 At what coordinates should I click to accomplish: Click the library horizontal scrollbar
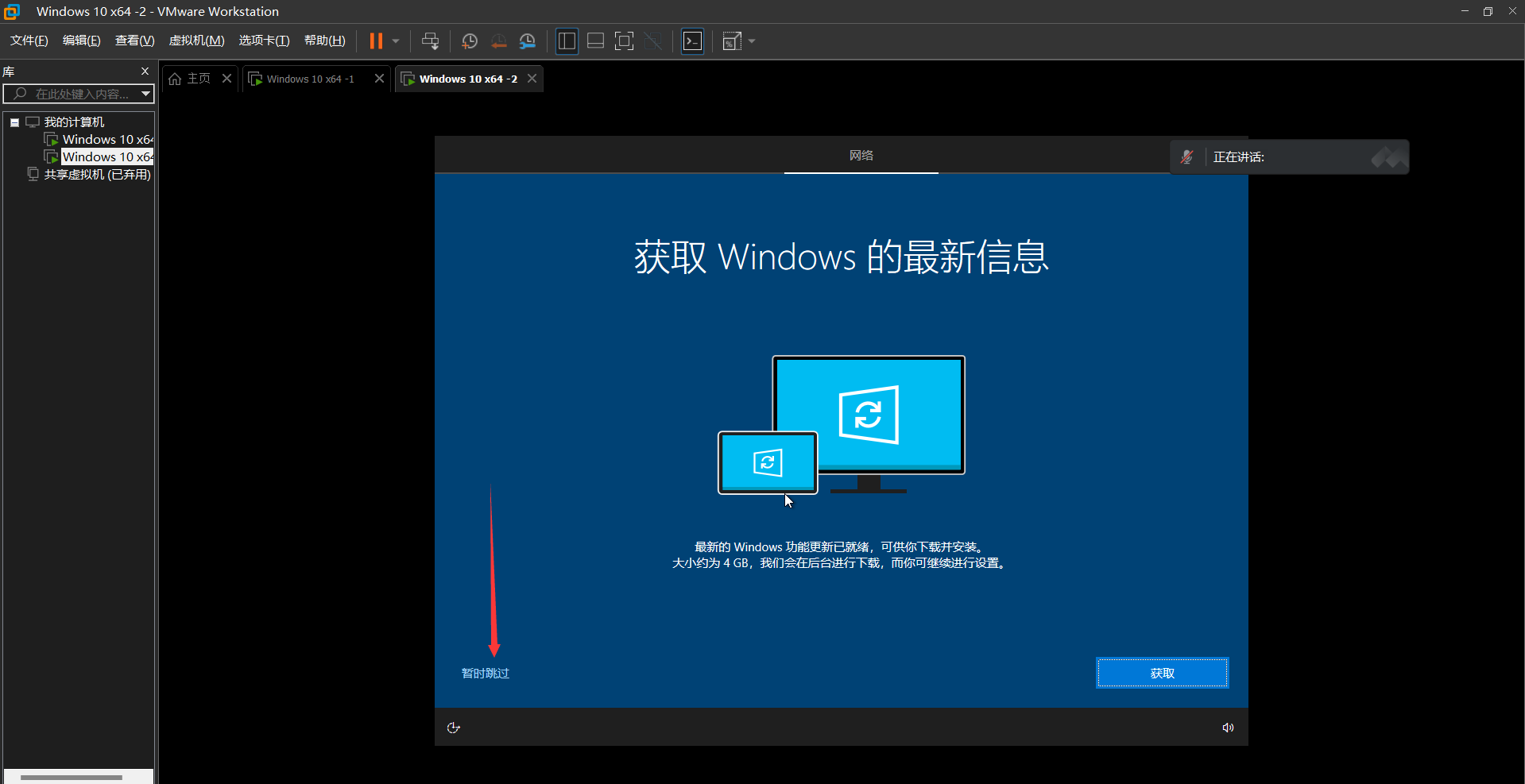pyautogui.click(x=72, y=777)
